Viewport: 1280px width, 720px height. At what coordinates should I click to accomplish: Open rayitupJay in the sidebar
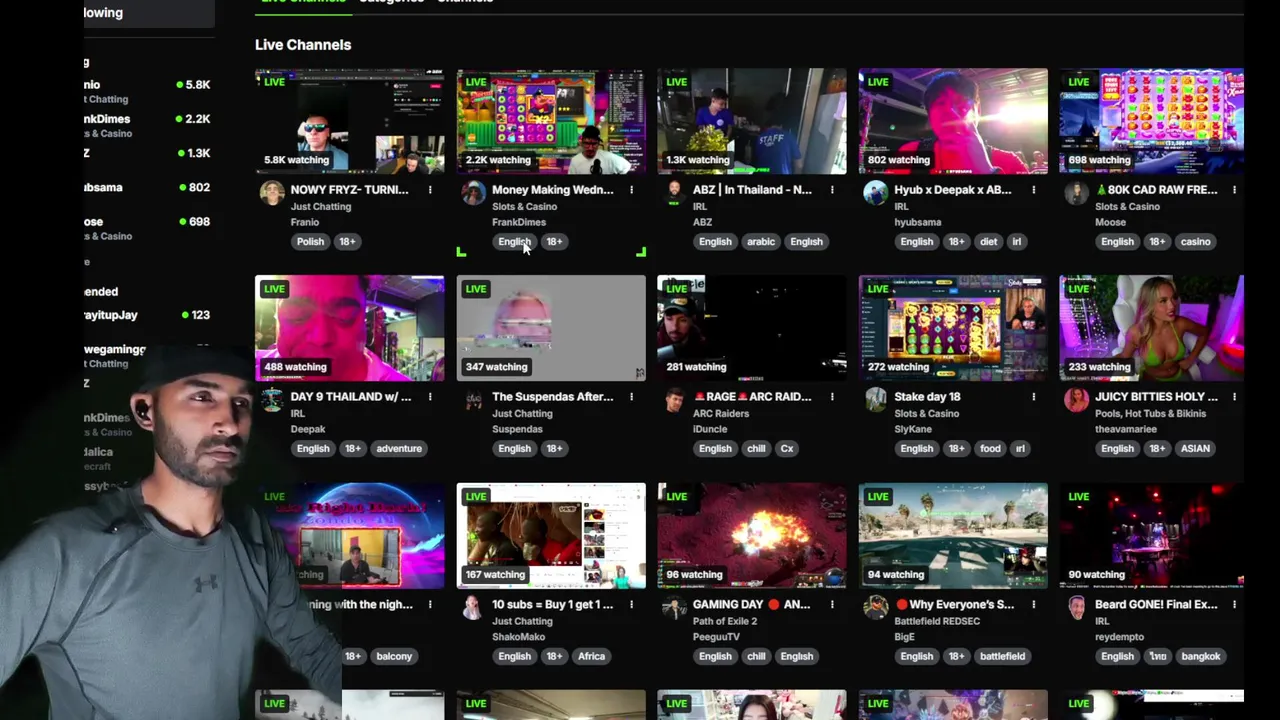coord(150,315)
